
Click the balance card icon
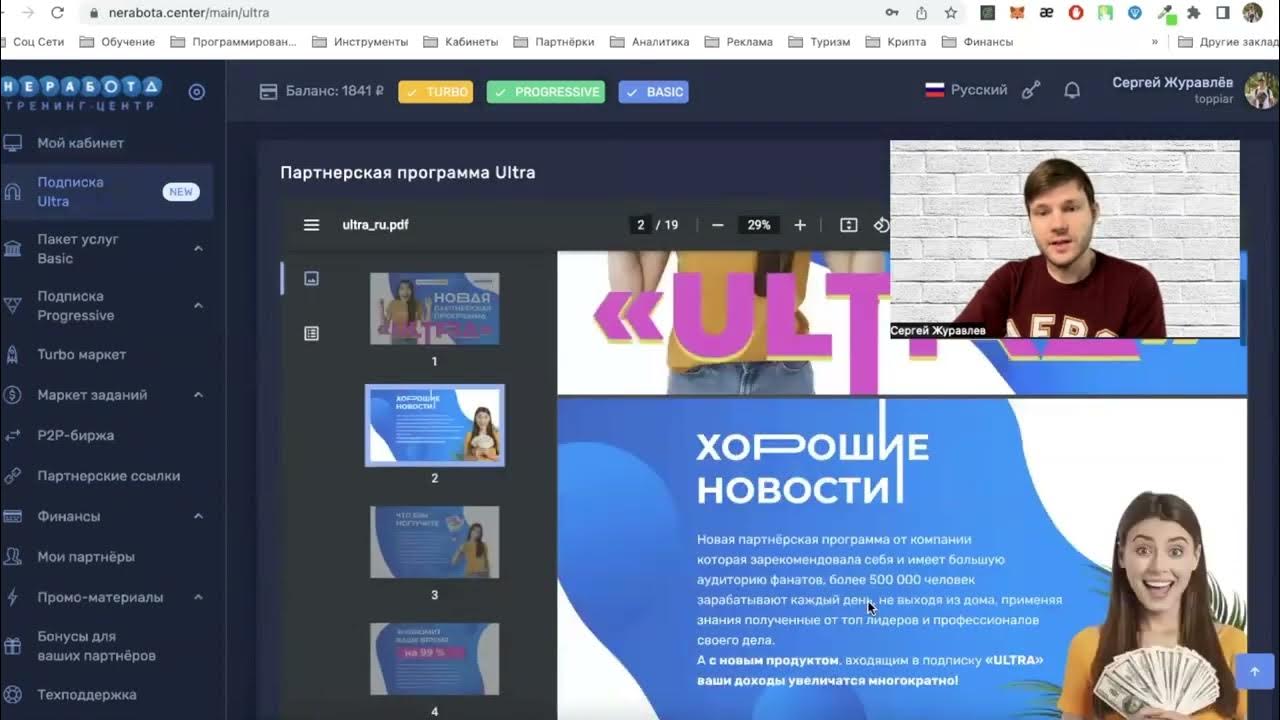(268, 92)
